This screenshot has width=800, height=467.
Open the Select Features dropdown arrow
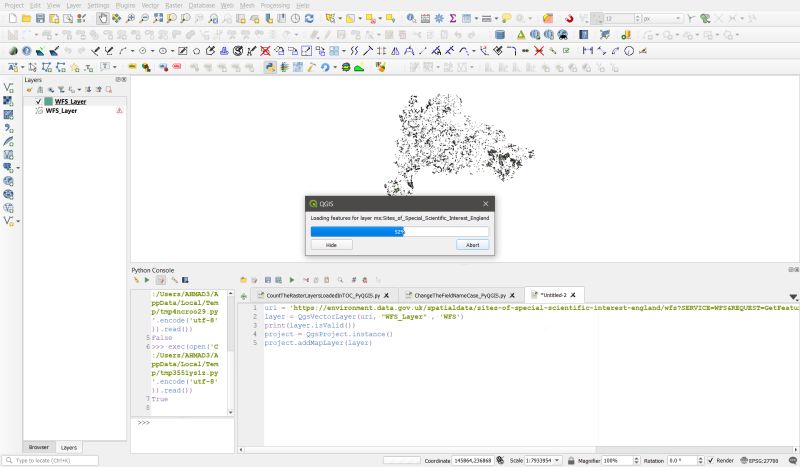point(340,19)
